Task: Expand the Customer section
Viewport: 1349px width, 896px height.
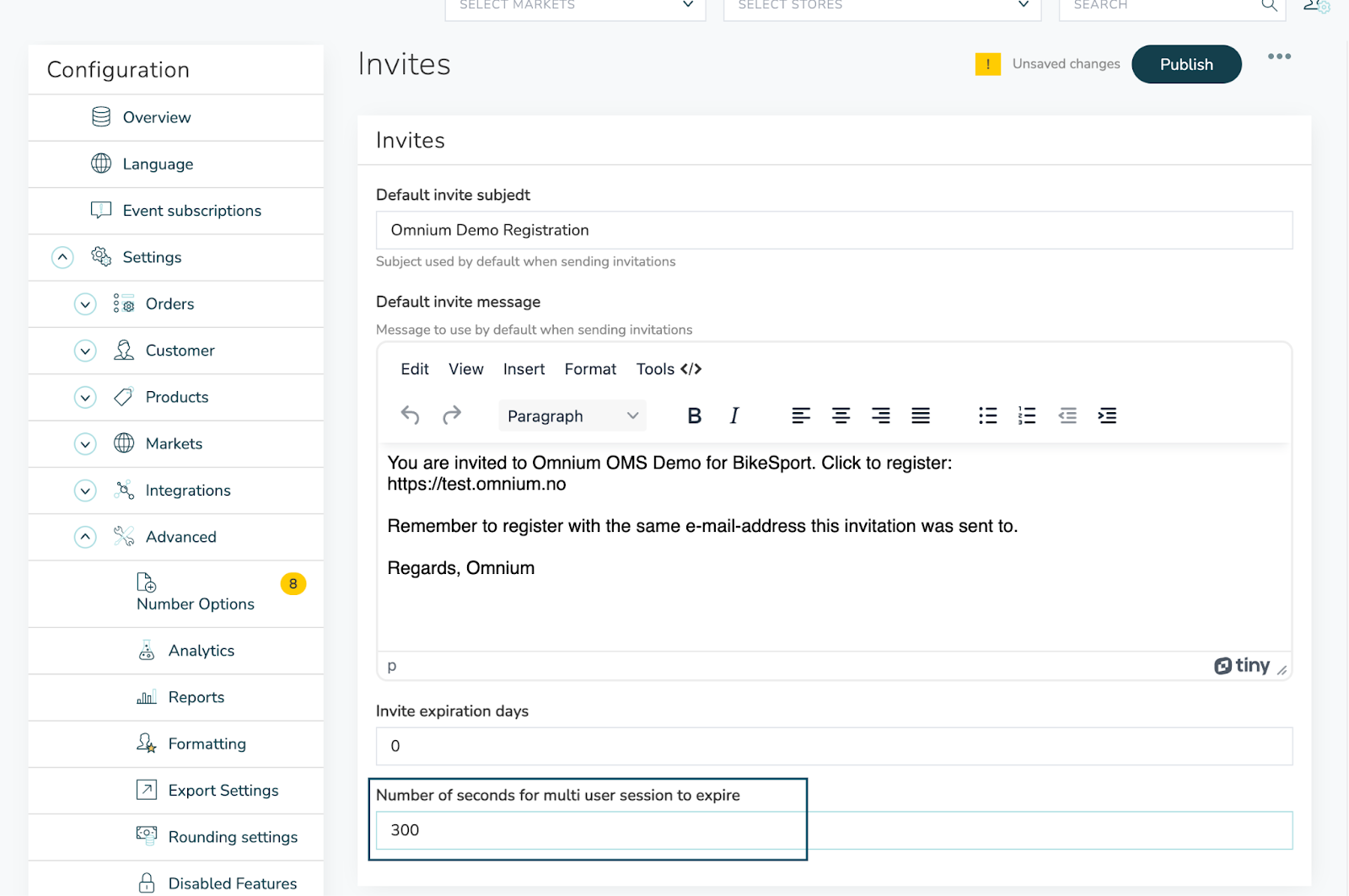Action: tap(85, 351)
